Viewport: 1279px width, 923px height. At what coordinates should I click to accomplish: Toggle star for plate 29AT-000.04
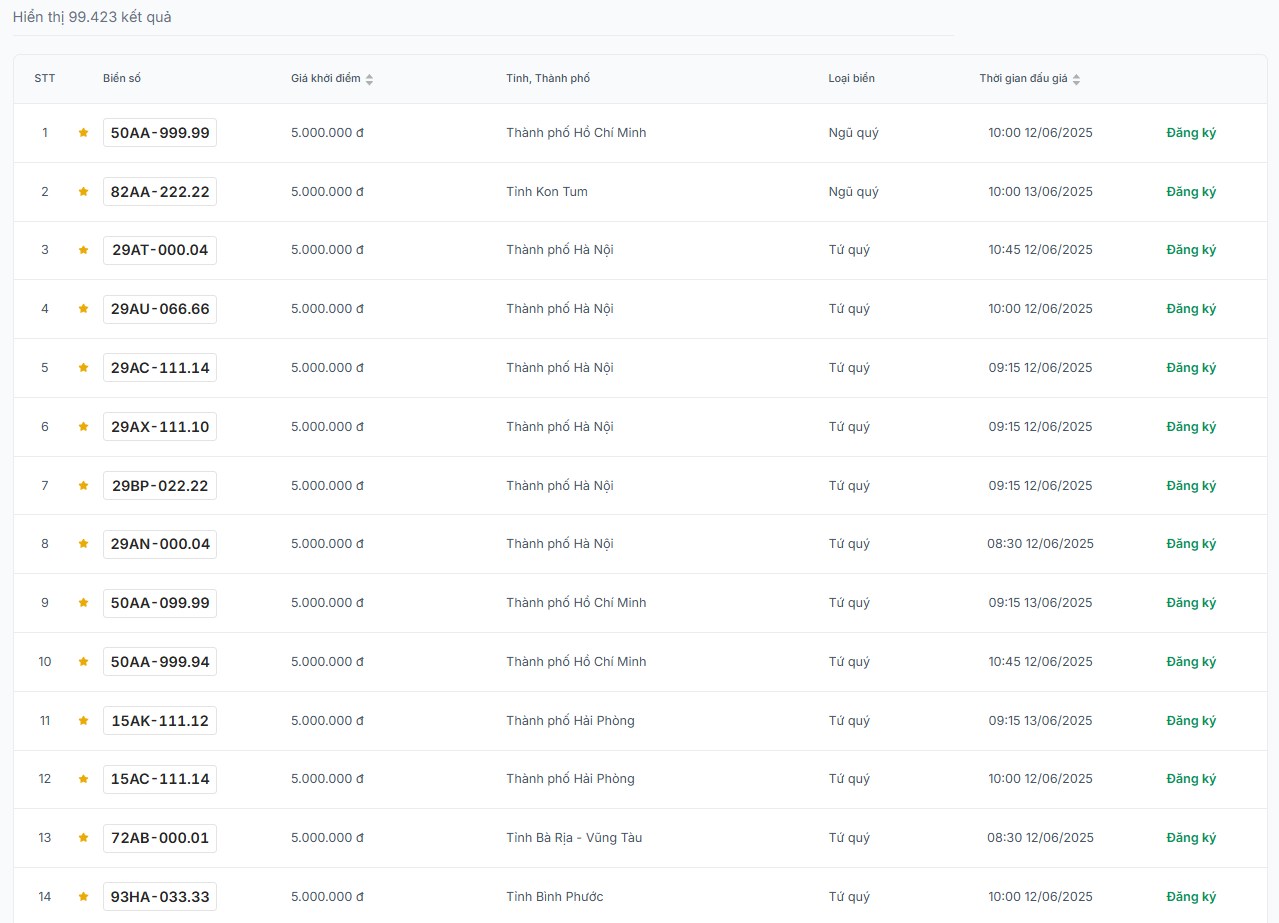click(x=84, y=250)
